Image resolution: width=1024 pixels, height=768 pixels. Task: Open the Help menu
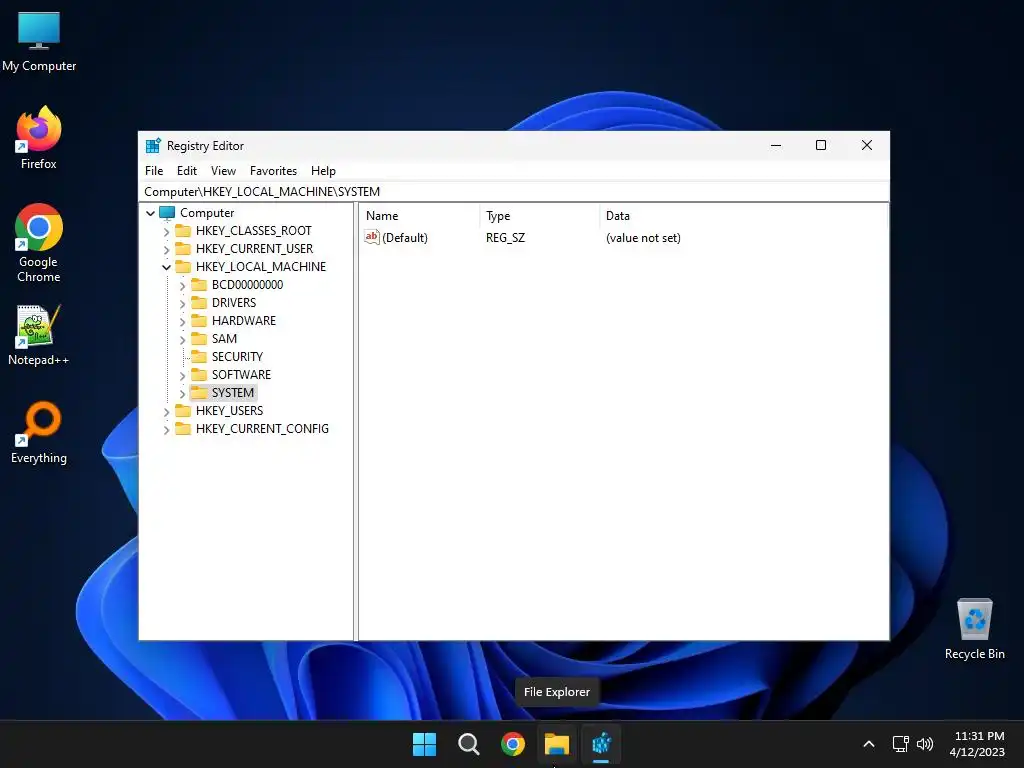pyautogui.click(x=323, y=170)
